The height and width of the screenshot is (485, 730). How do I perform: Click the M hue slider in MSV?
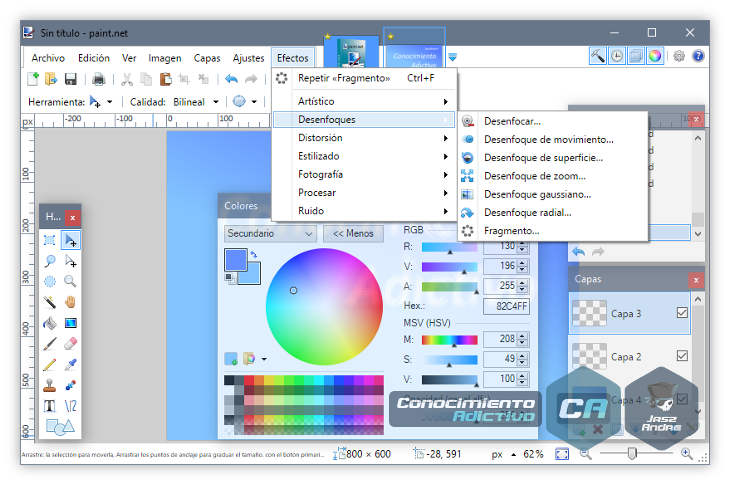[449, 340]
